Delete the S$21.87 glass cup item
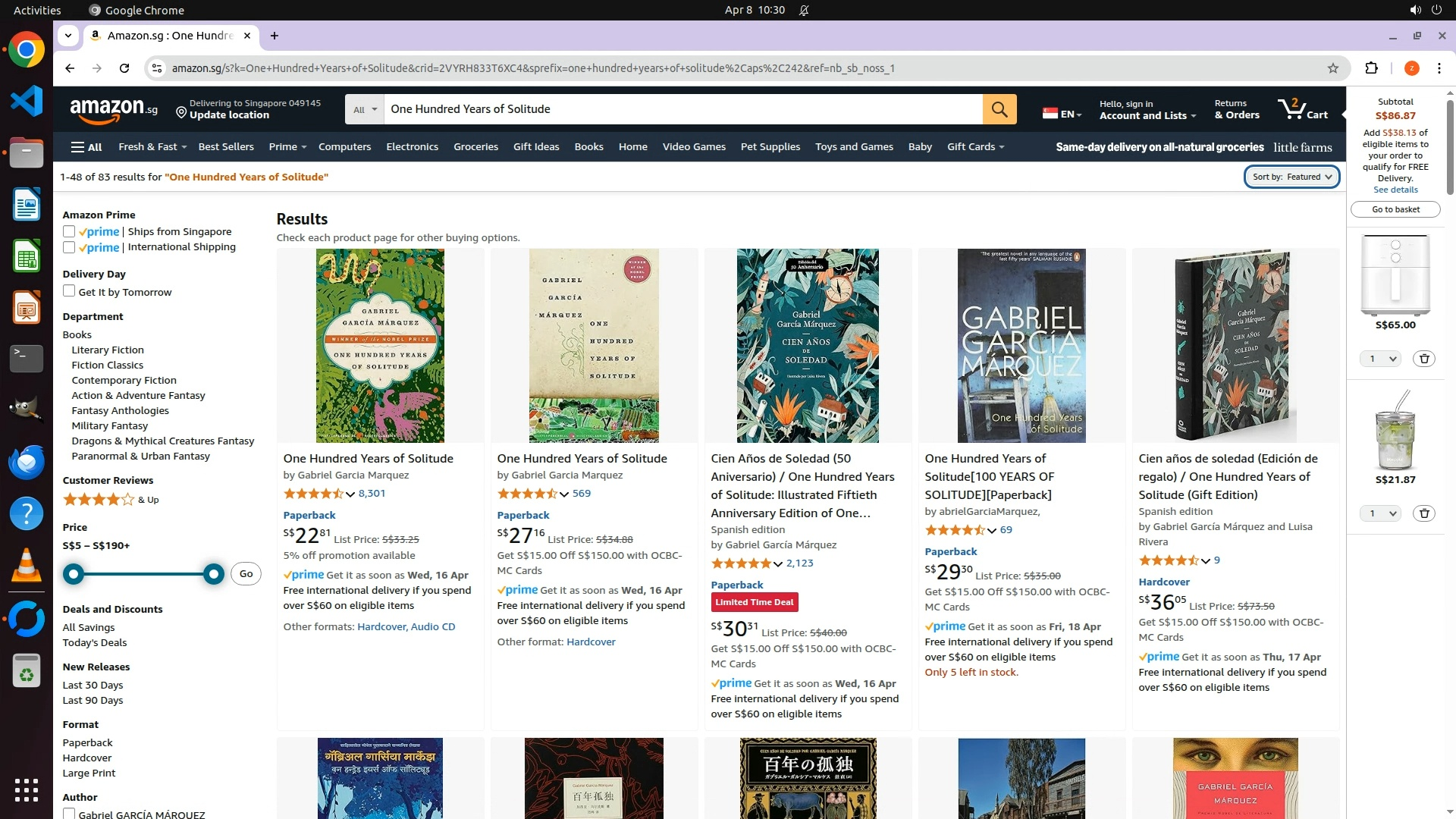This screenshot has height=819, width=1456. [x=1423, y=513]
